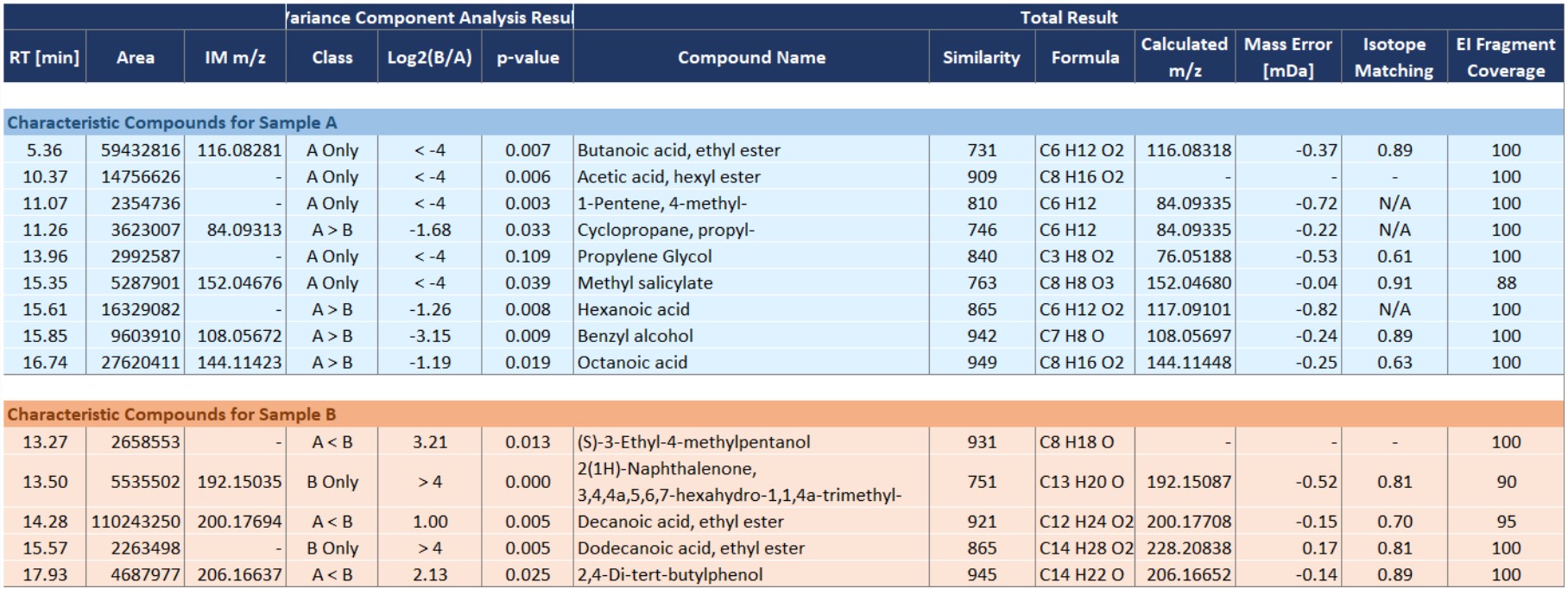The height and width of the screenshot is (589, 1568).
Task: Click the 'Mass Error [mDa]' column header
Action: coord(1288,57)
